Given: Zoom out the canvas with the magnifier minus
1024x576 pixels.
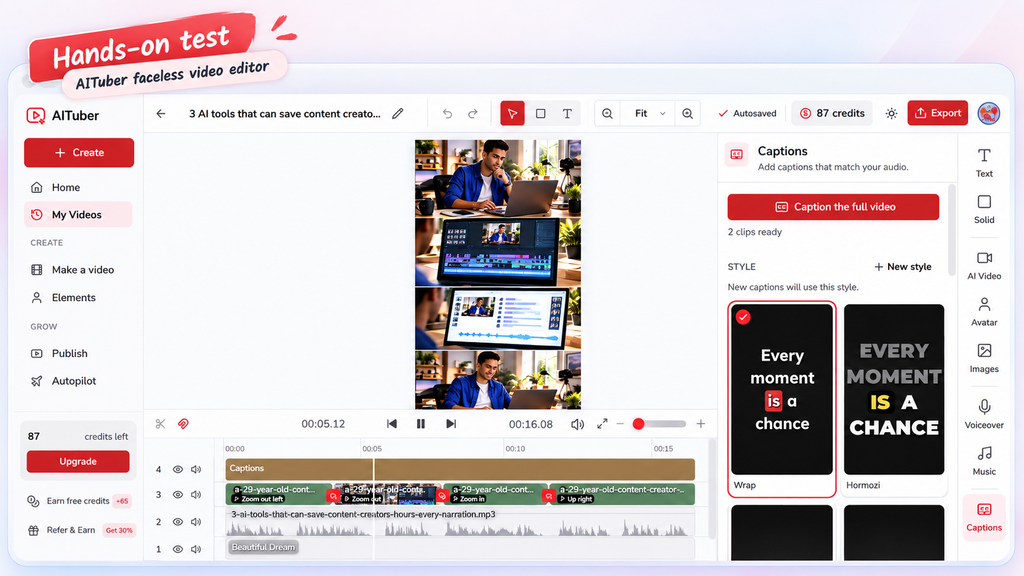Looking at the screenshot, I should (x=607, y=114).
